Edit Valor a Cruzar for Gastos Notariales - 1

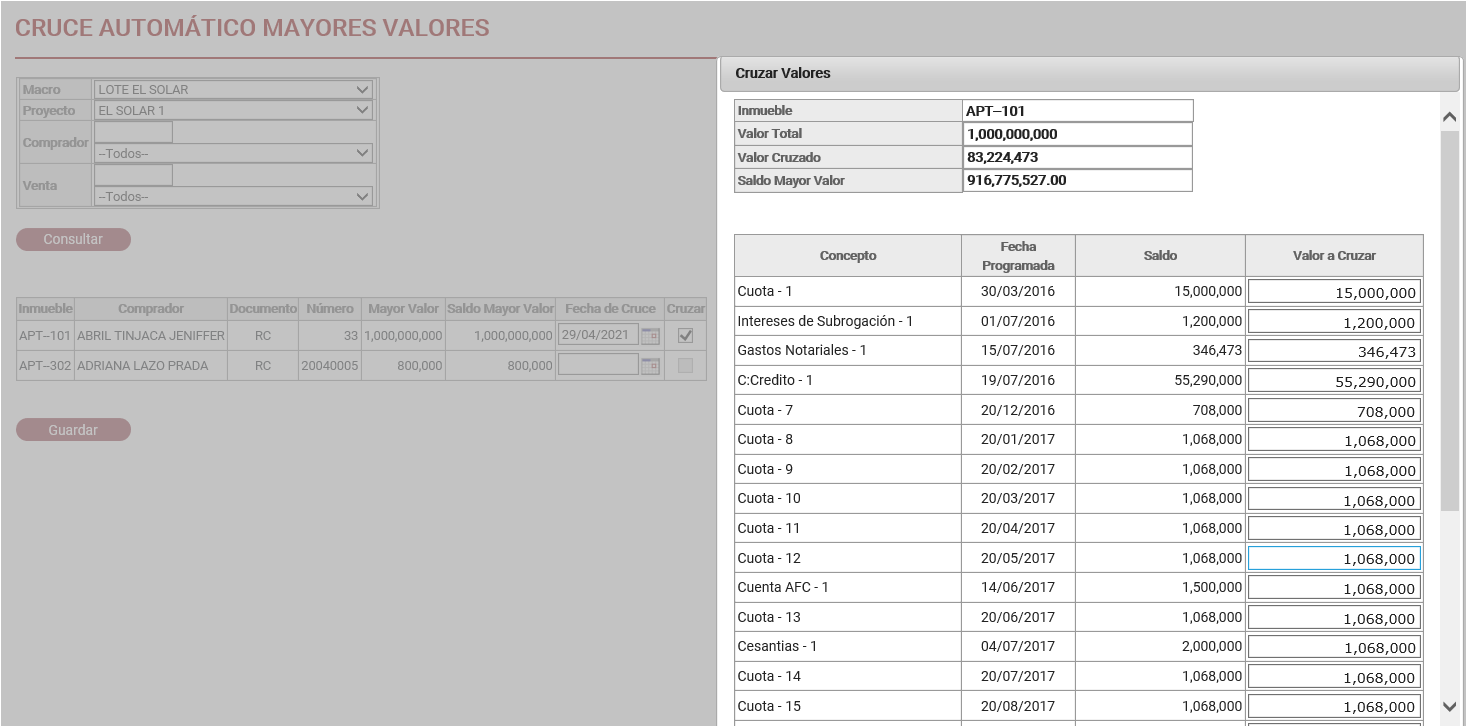(1334, 351)
